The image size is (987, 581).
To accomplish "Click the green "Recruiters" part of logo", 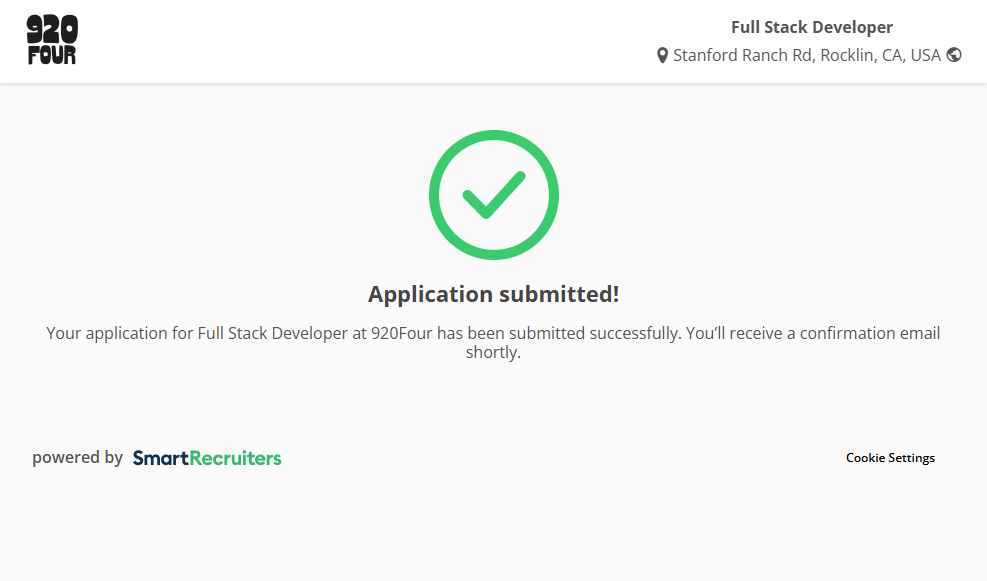I will (235, 458).
